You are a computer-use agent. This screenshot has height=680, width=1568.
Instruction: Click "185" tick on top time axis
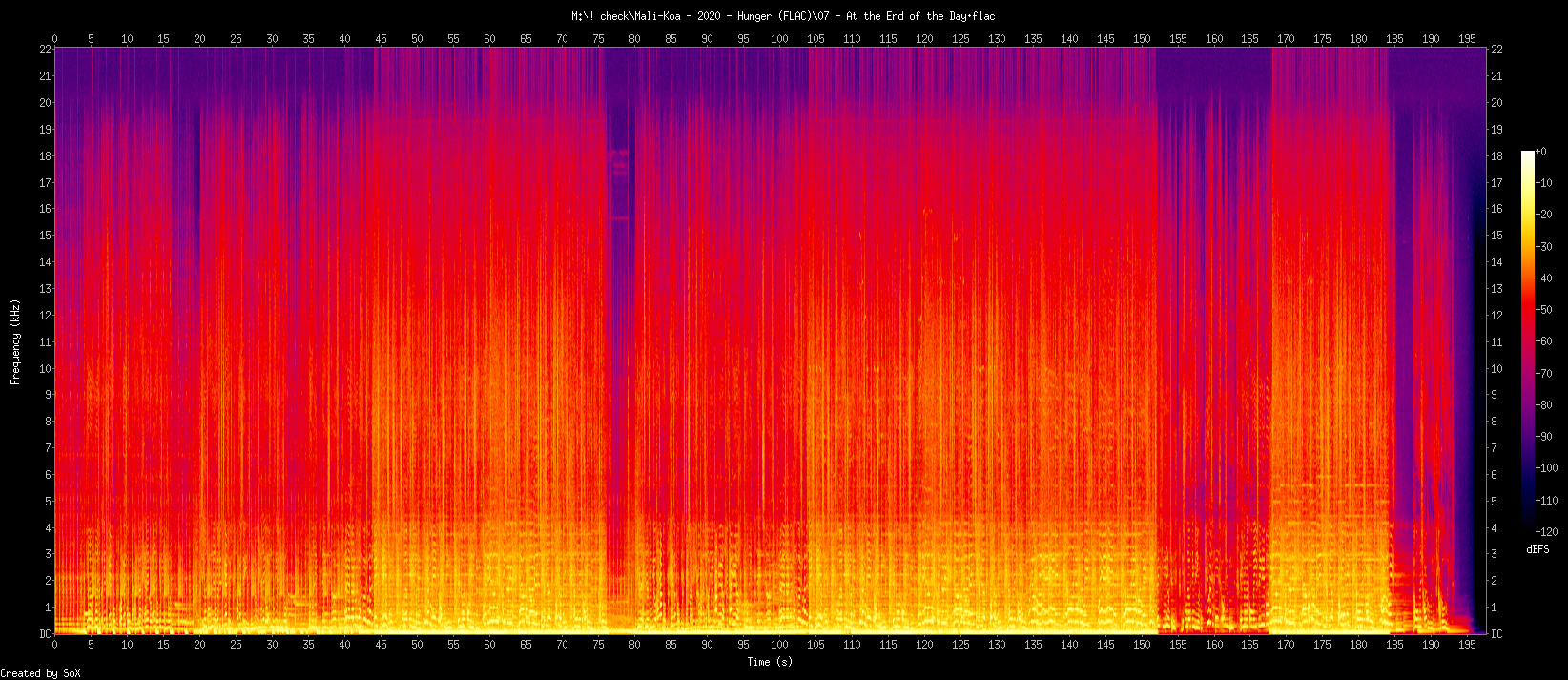(1395, 39)
